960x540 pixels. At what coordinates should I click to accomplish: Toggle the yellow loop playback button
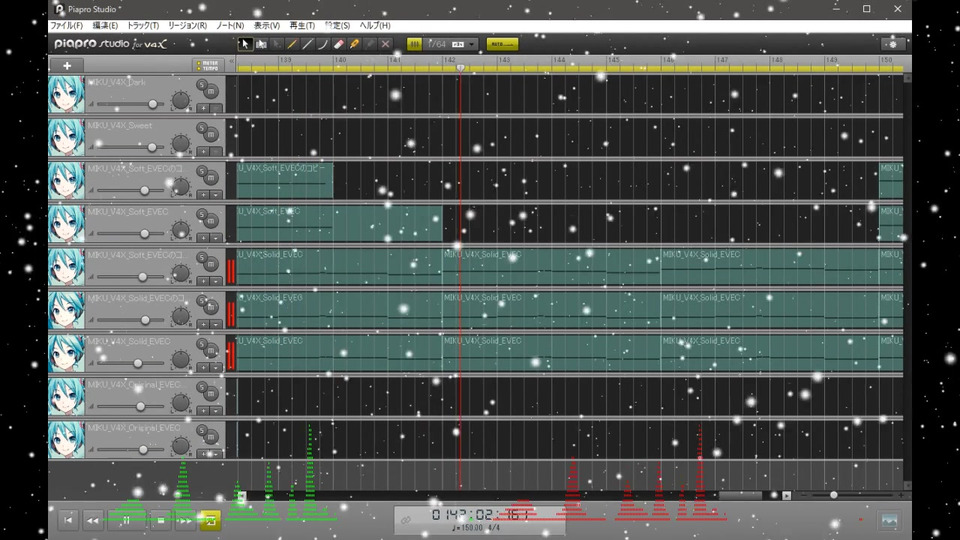point(210,520)
